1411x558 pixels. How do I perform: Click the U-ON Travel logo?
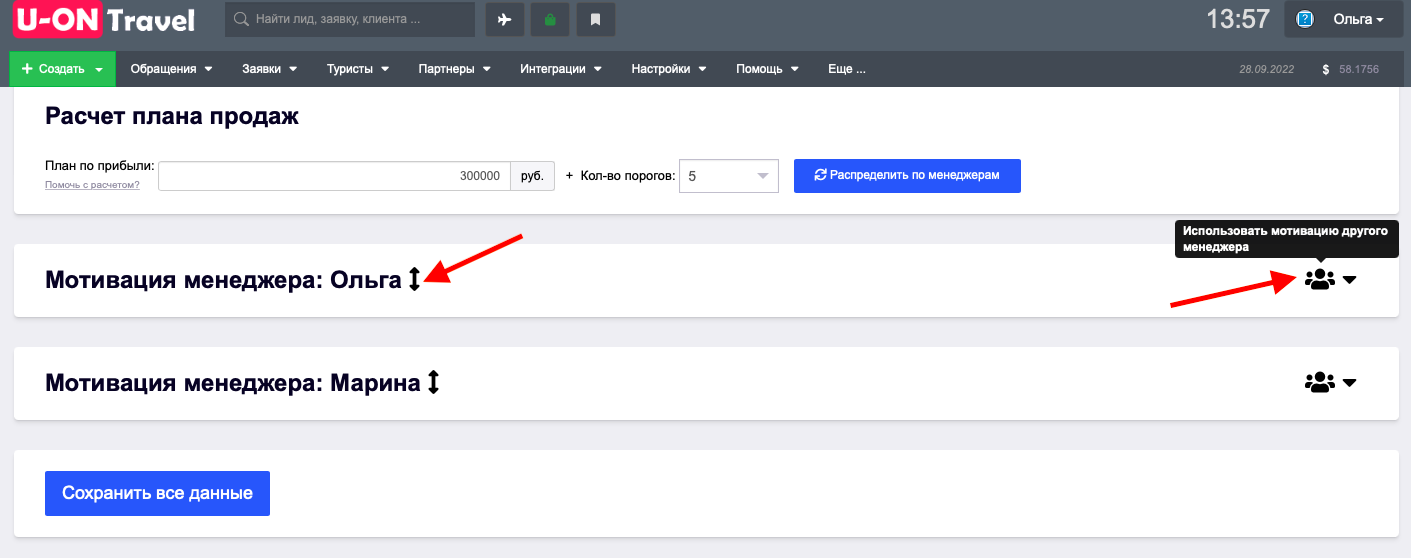pos(104,19)
